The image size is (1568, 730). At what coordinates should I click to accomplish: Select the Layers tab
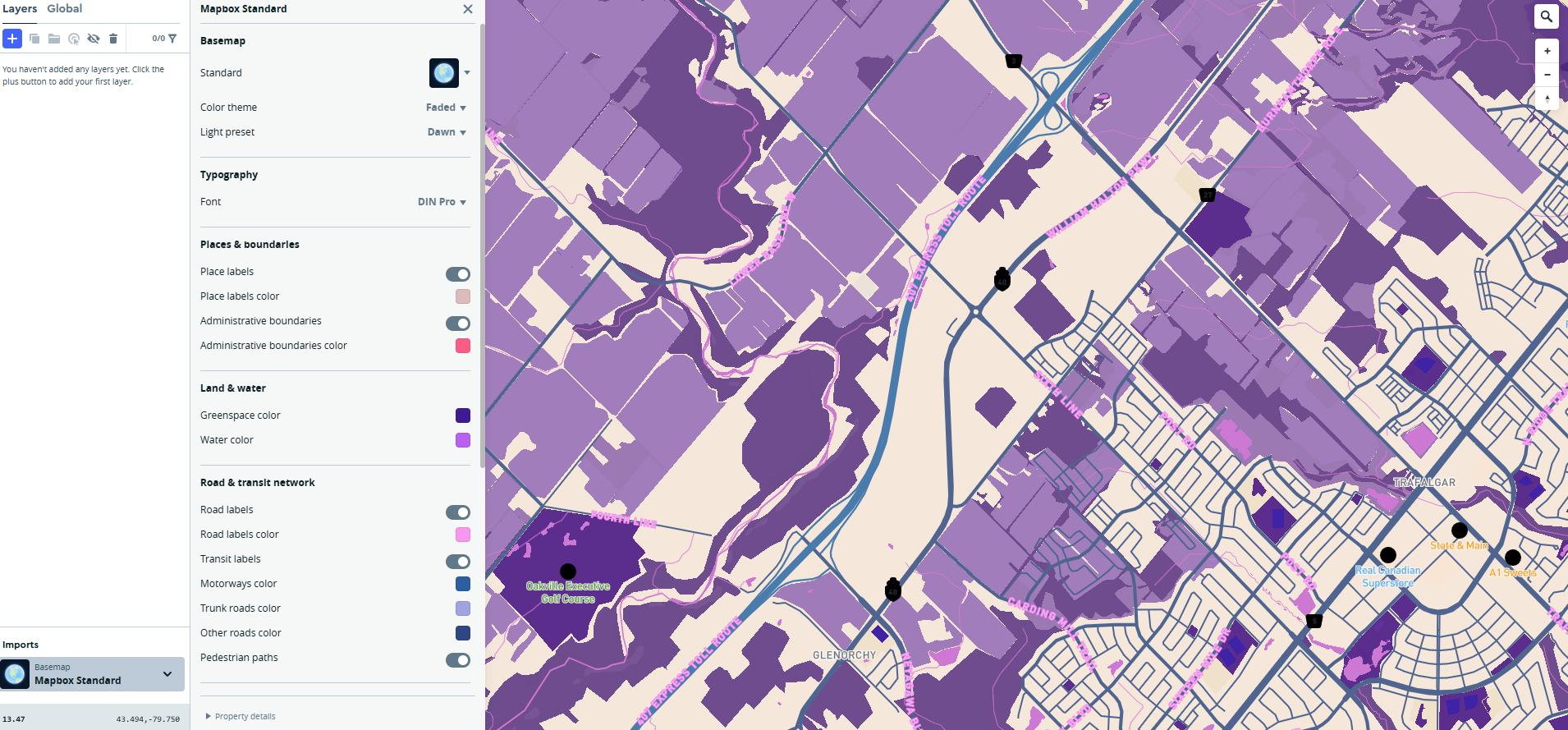[20, 9]
